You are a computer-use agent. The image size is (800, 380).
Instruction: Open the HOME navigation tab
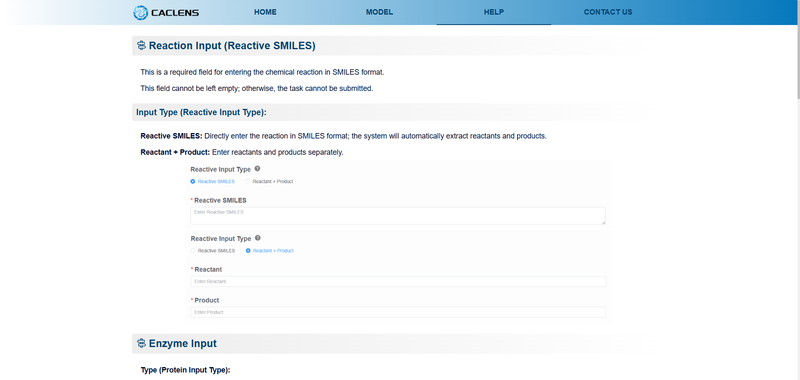tap(265, 12)
